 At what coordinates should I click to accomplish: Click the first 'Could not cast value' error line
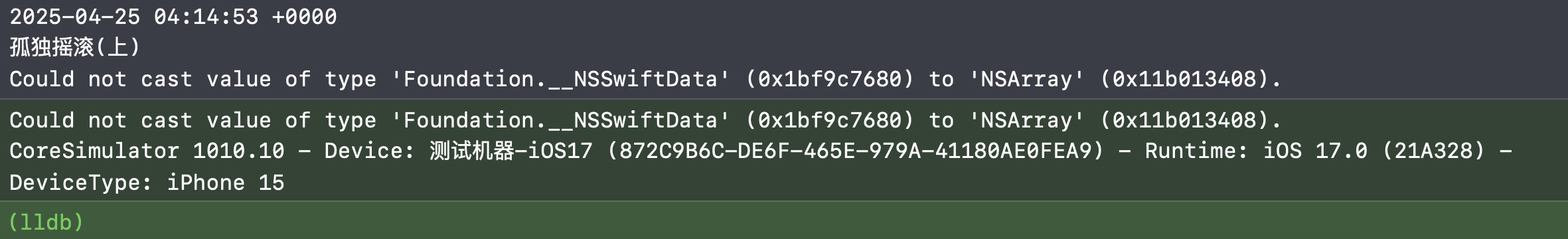pos(645,79)
